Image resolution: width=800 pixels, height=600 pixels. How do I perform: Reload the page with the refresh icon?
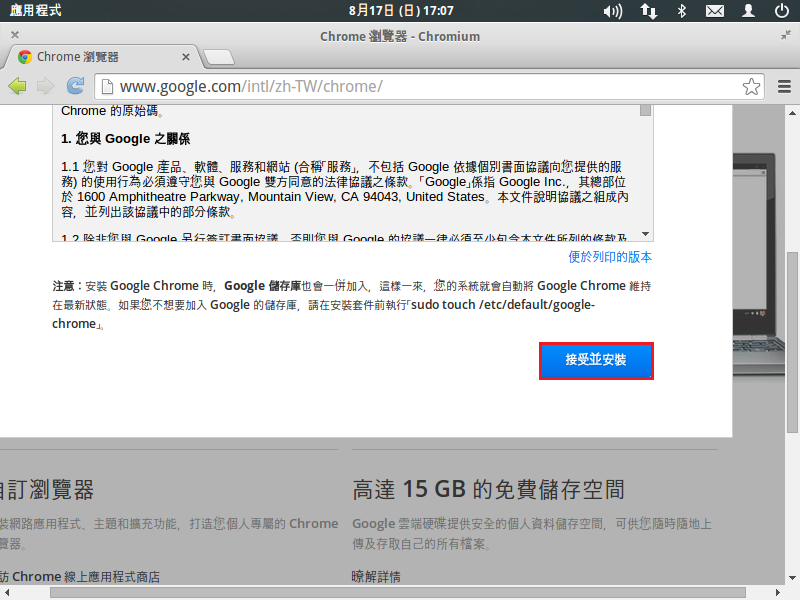[76, 86]
